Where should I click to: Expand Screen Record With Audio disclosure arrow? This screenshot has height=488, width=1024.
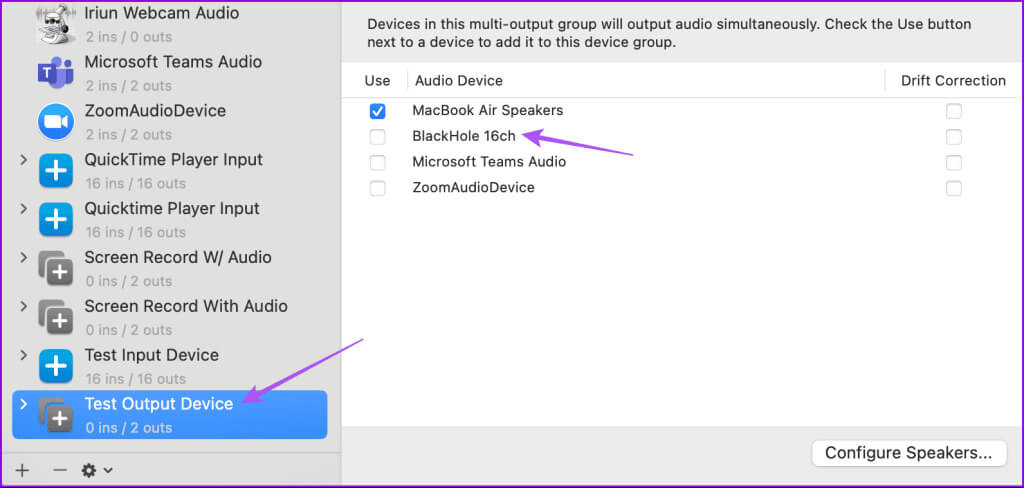tap(24, 306)
